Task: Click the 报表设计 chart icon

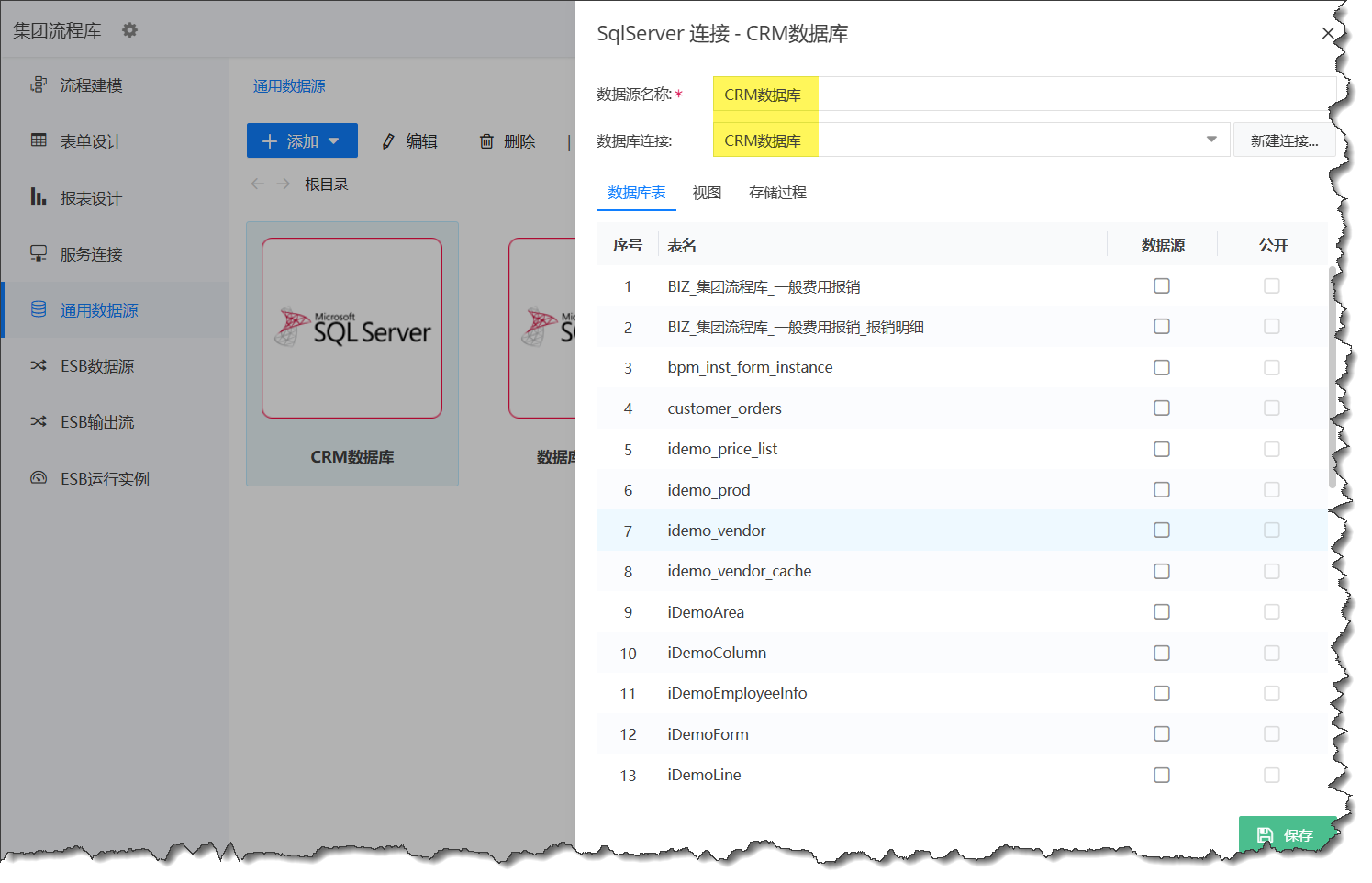Action: (x=39, y=197)
